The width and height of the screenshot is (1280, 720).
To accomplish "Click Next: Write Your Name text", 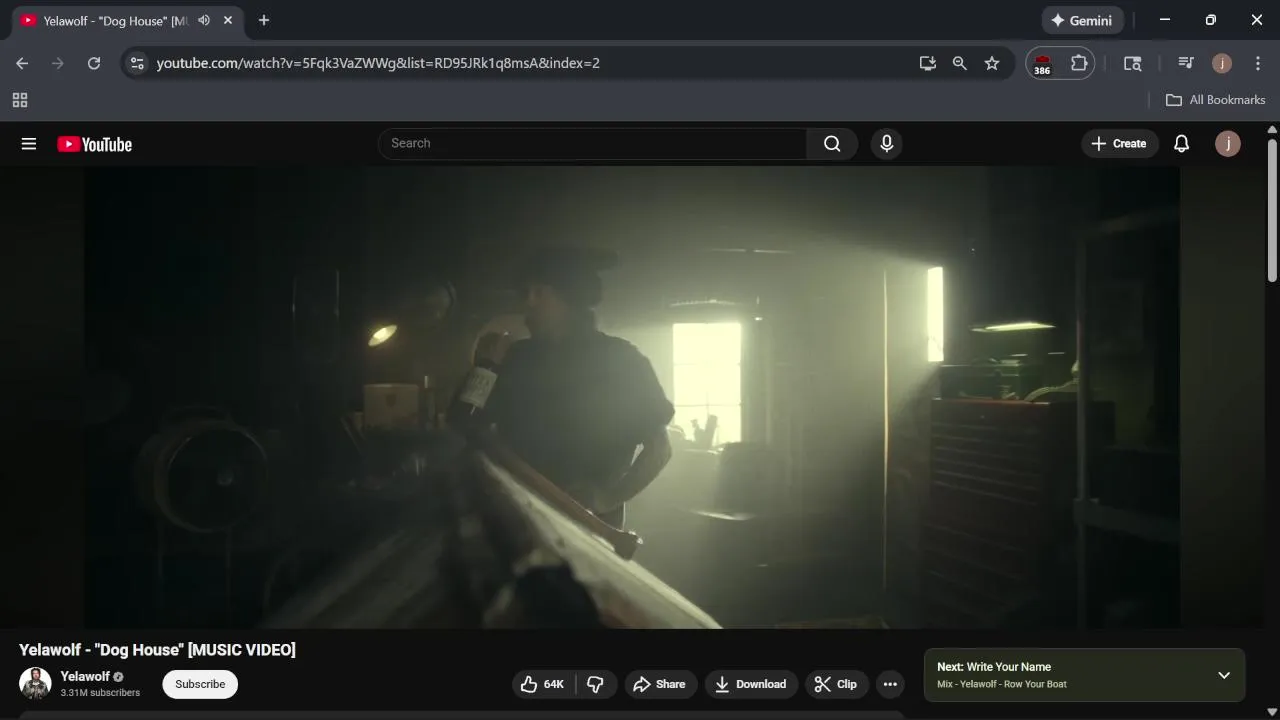I will coord(994,667).
